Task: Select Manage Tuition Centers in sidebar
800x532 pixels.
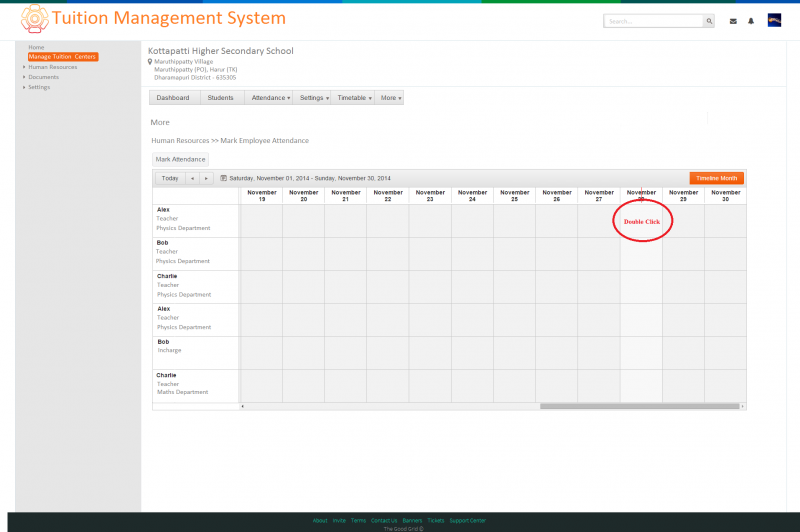Action: pos(63,57)
